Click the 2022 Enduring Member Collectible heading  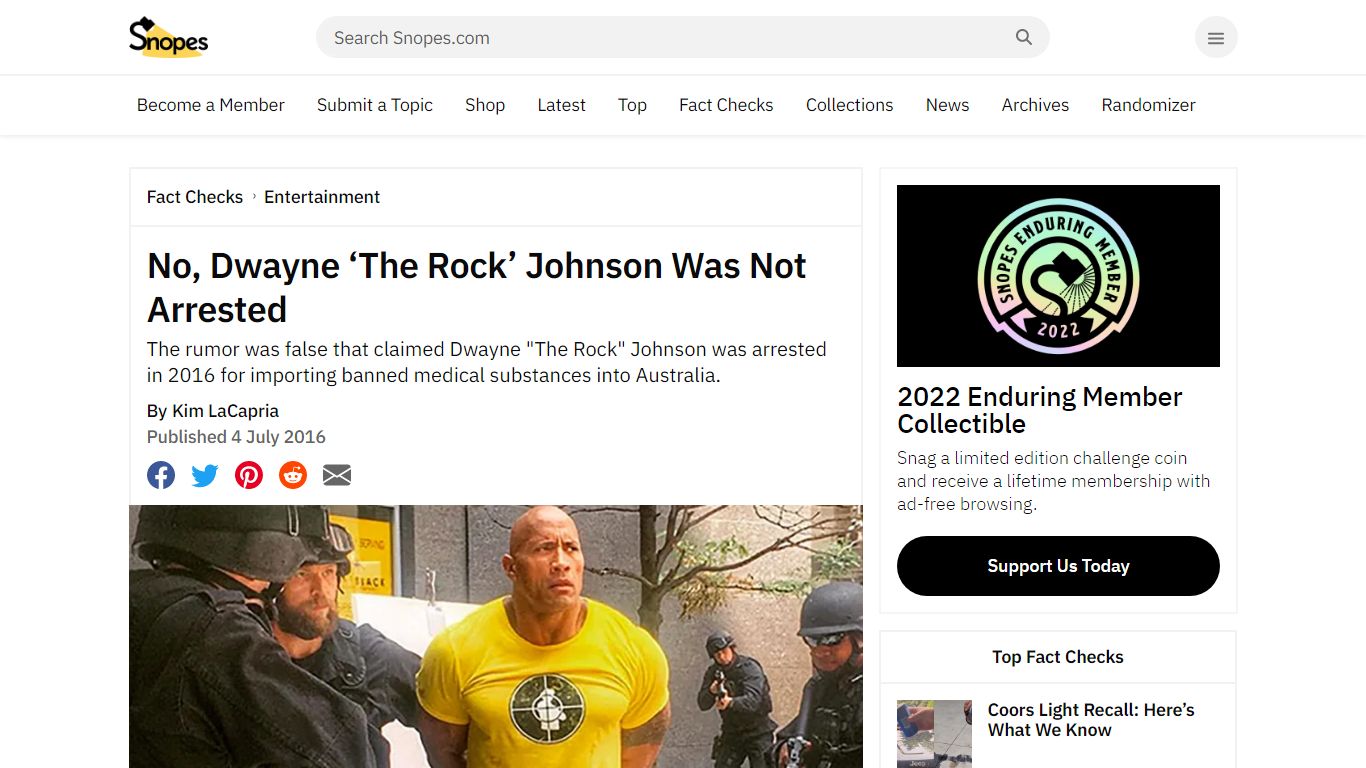tap(1040, 410)
